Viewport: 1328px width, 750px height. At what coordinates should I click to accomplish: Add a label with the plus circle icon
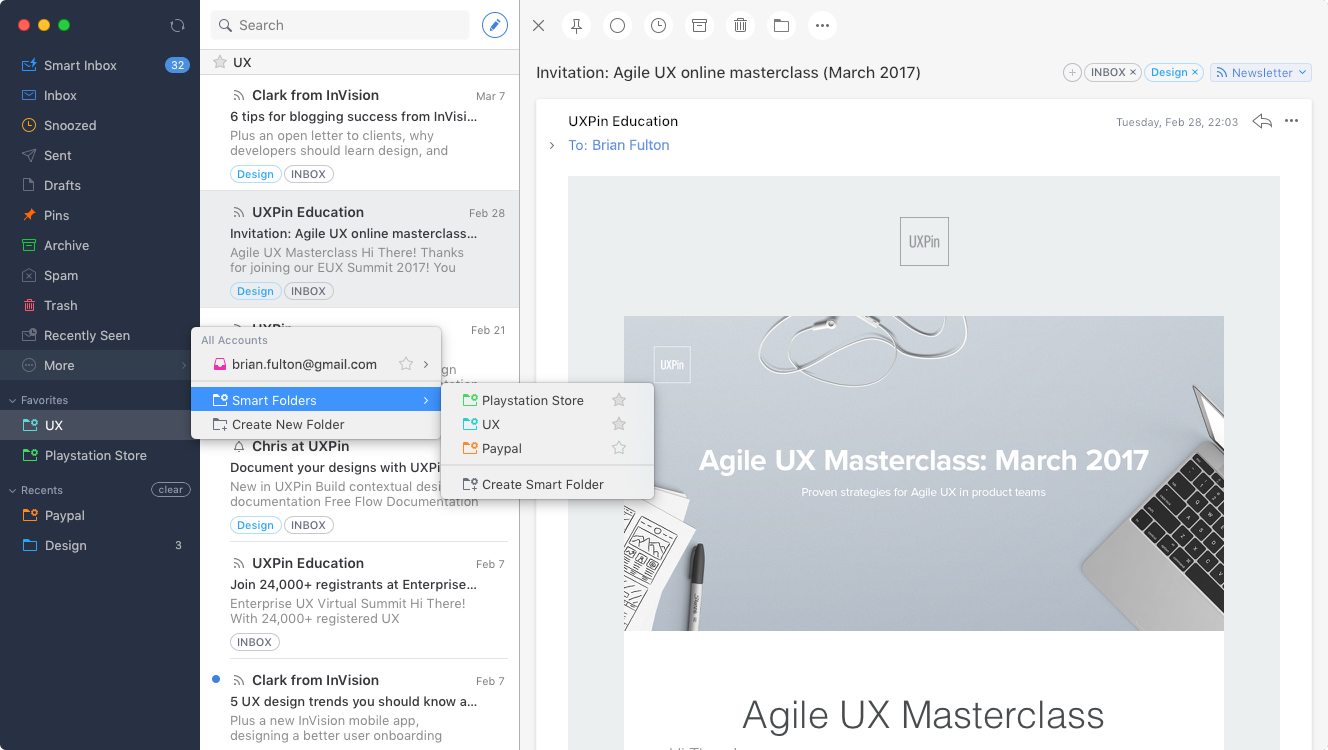(1072, 72)
